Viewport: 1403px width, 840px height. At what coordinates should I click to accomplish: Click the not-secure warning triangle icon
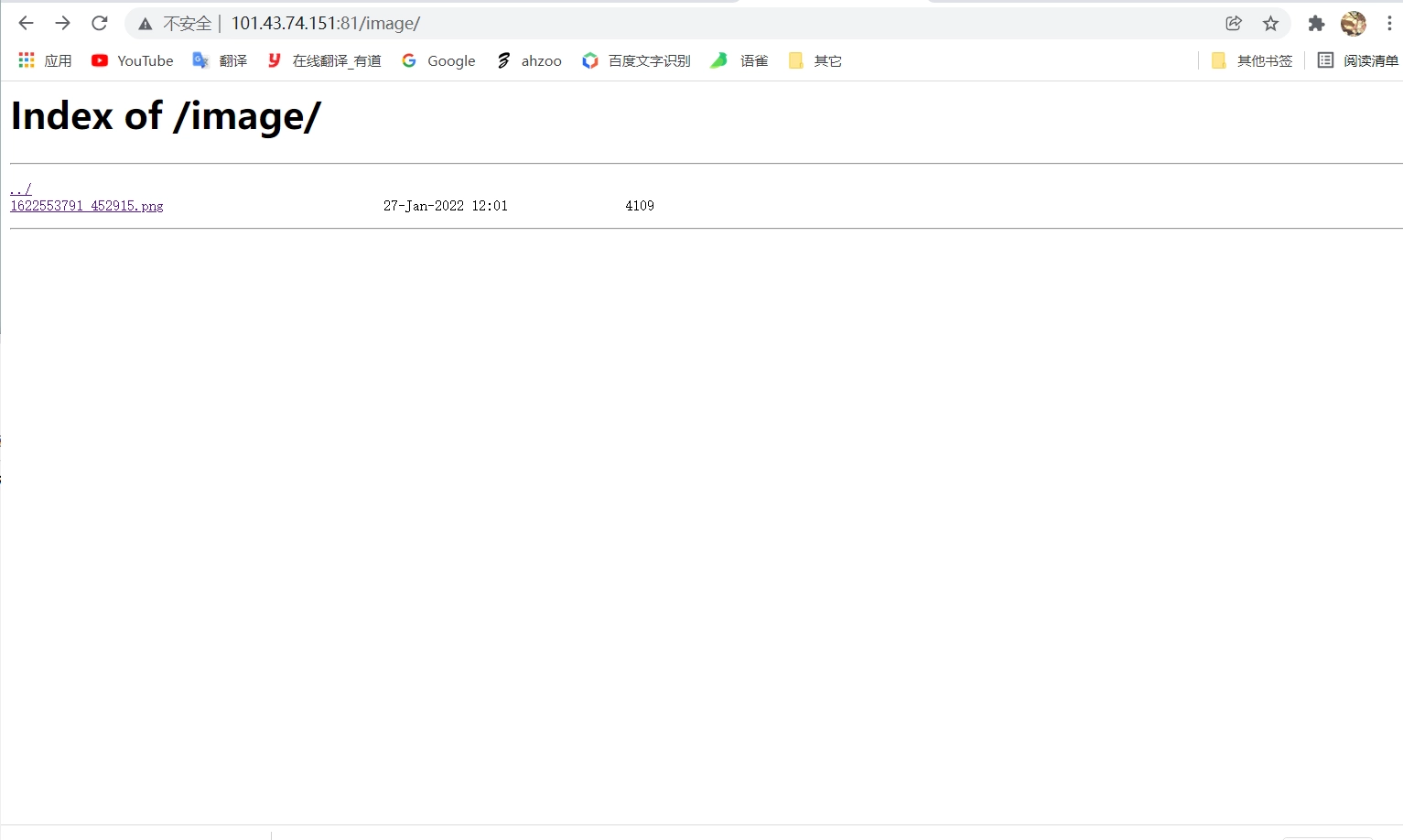pos(145,24)
